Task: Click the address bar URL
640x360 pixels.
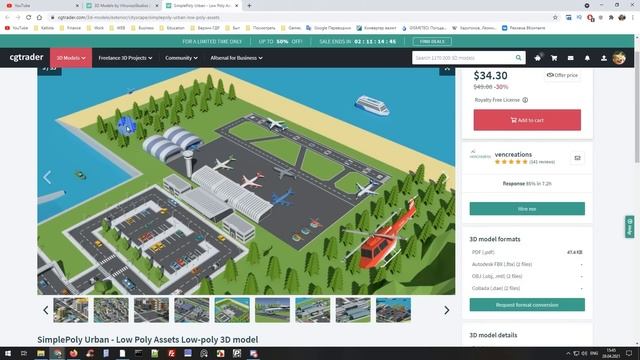Action: (x=139, y=18)
